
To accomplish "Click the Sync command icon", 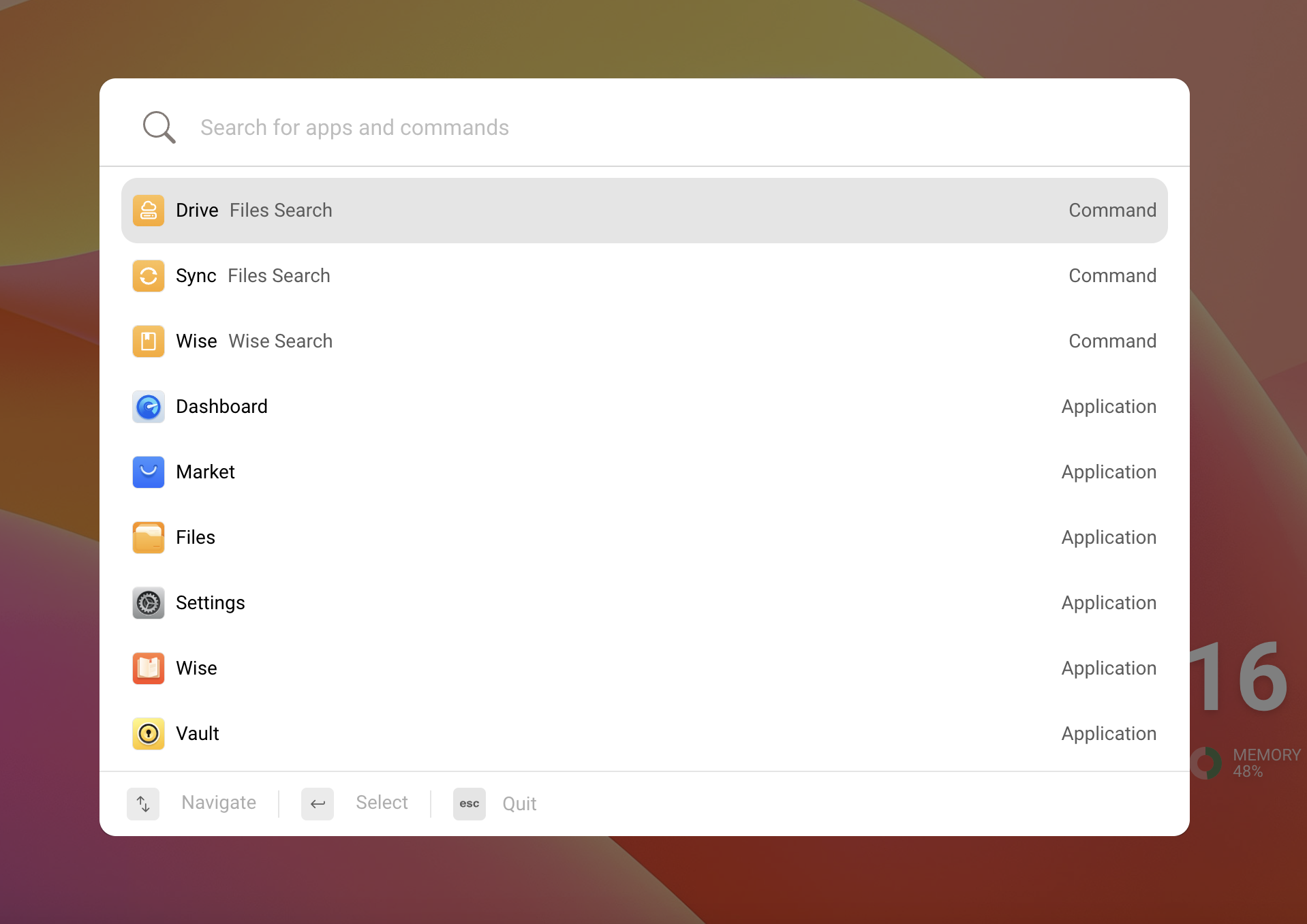I will pos(149,276).
